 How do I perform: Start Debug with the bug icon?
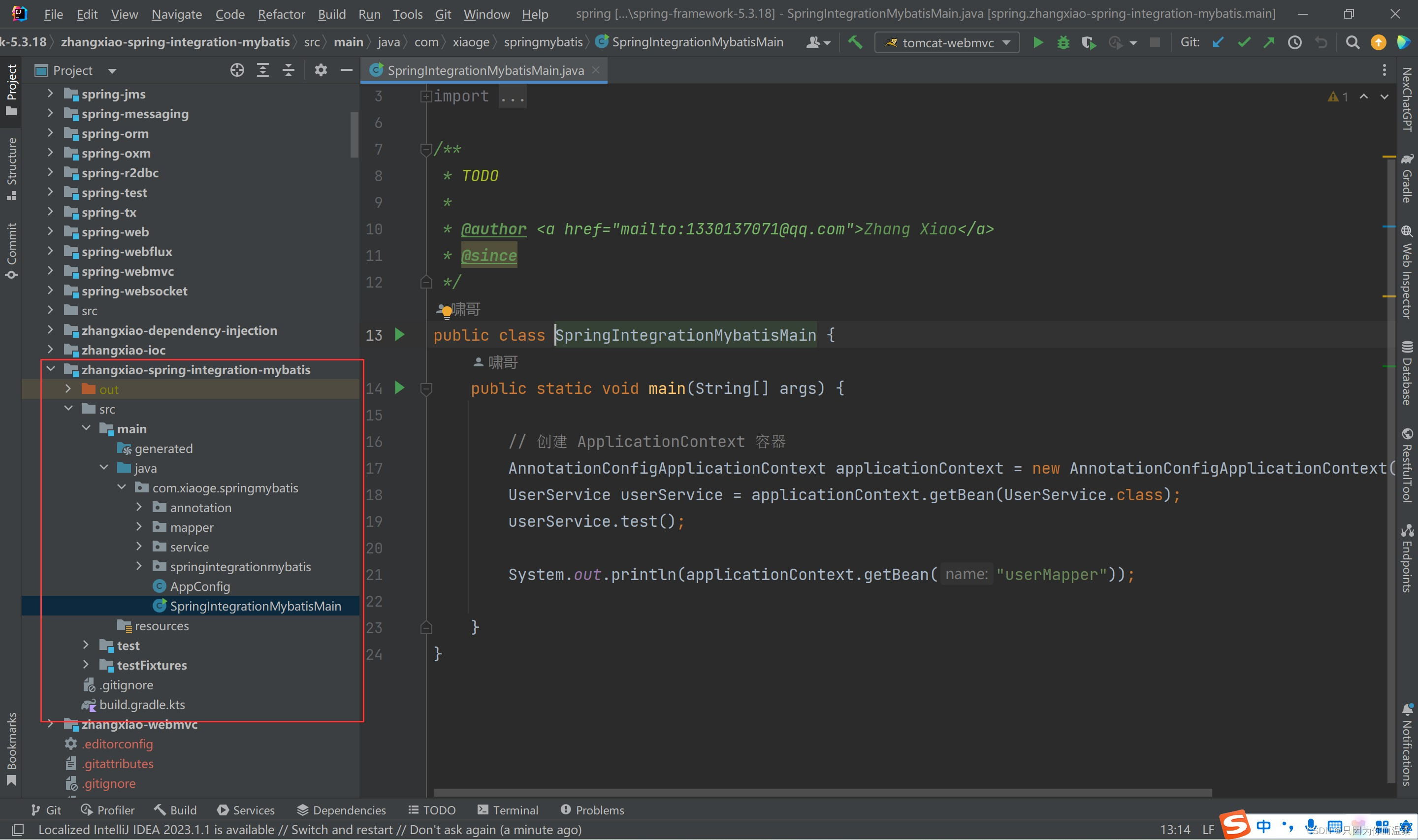point(1063,42)
